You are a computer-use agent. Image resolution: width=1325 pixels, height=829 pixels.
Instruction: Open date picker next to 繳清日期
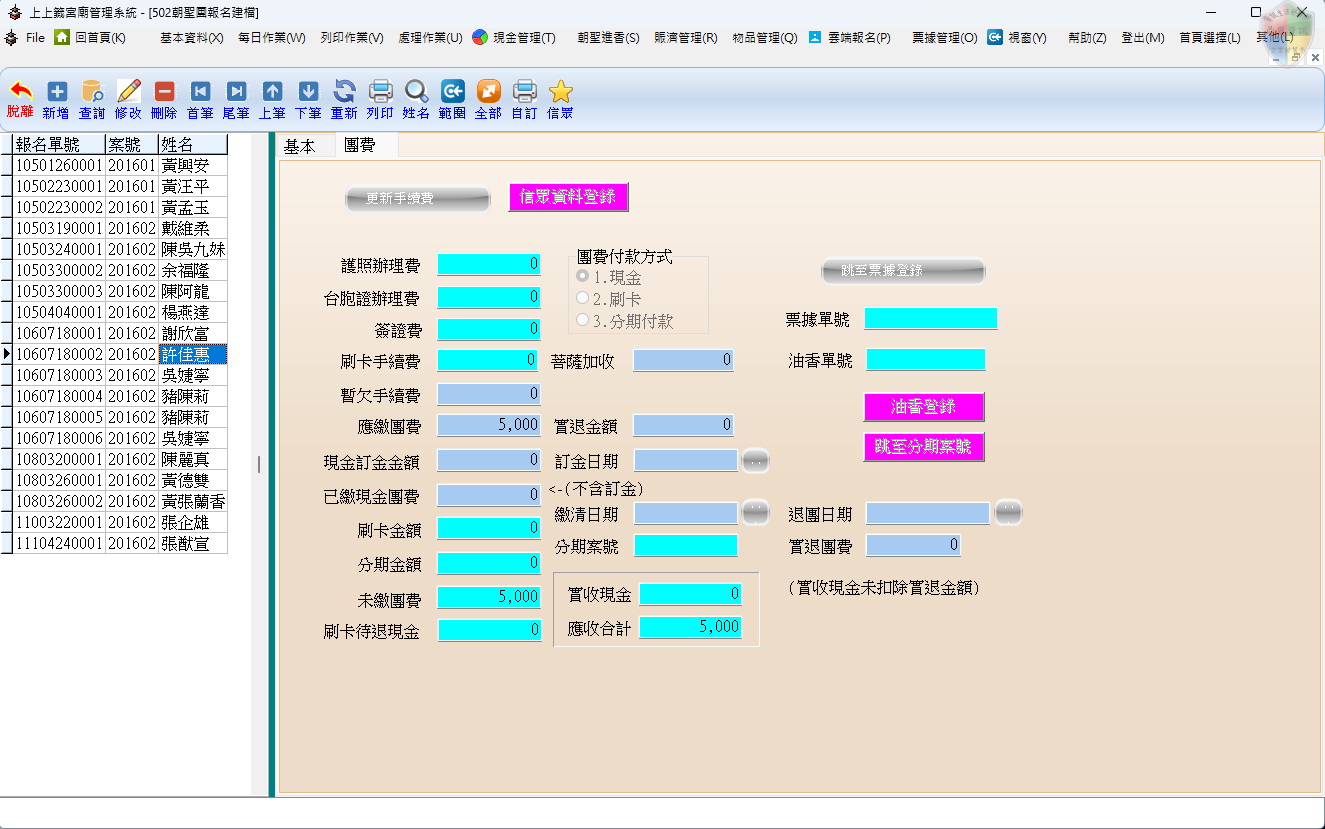[755, 513]
